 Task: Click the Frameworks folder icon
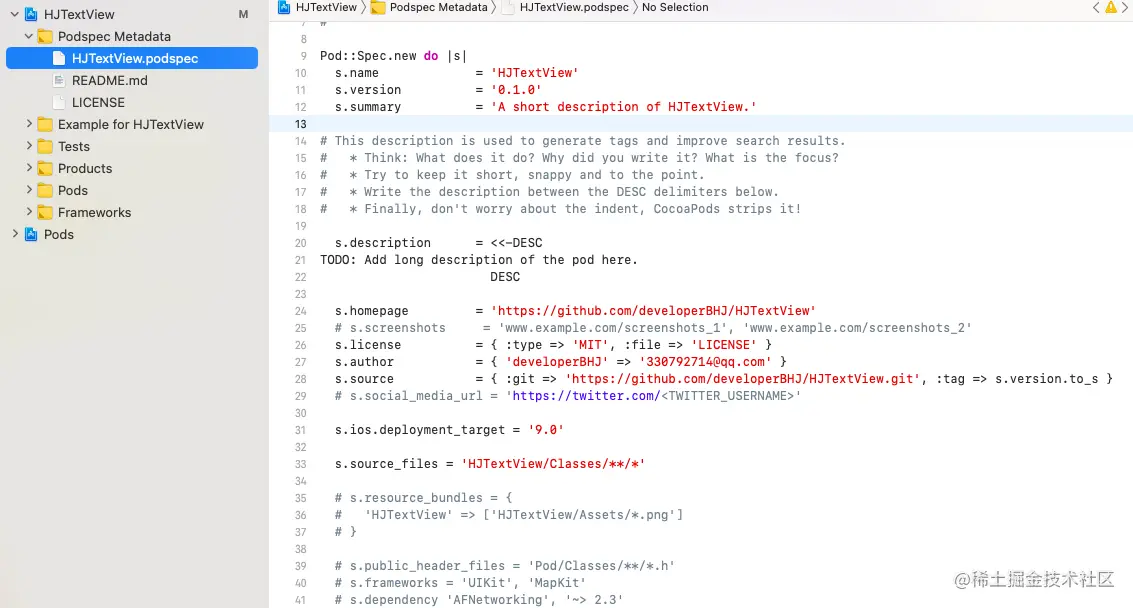tap(45, 212)
